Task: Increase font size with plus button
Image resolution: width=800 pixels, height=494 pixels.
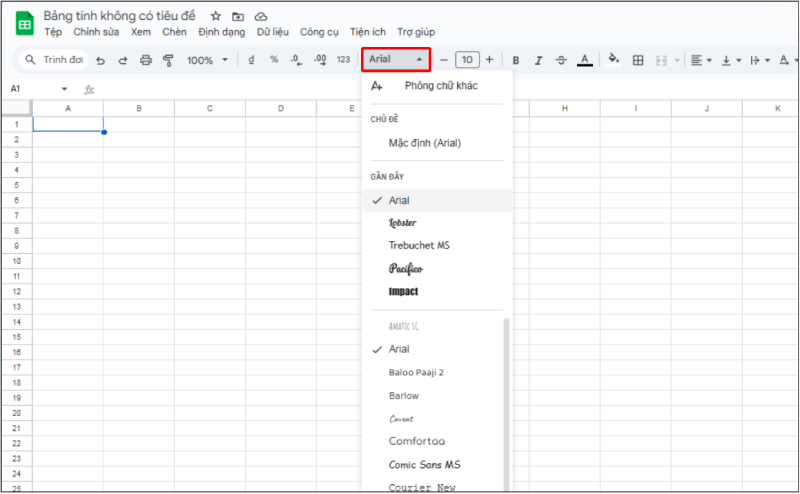Action: [x=489, y=60]
